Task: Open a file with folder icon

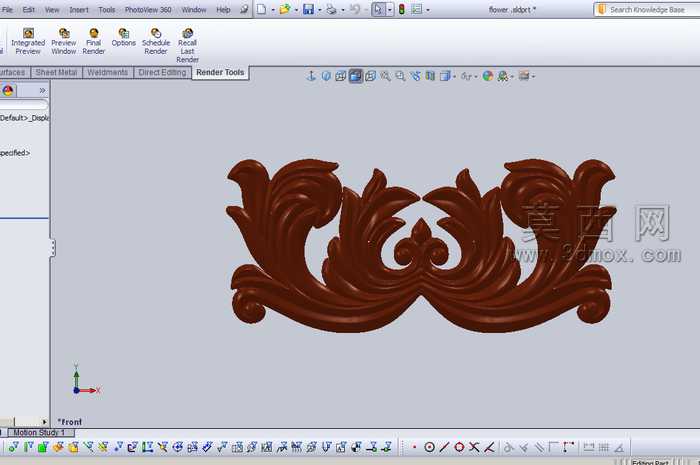Action: coord(284,9)
